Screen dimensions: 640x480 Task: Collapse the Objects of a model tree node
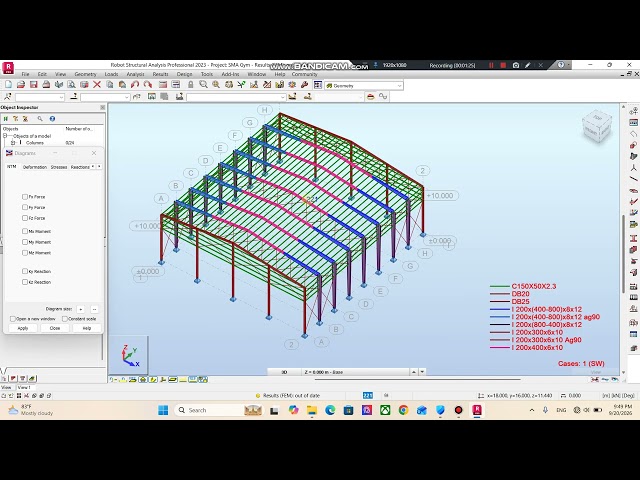click(5, 136)
